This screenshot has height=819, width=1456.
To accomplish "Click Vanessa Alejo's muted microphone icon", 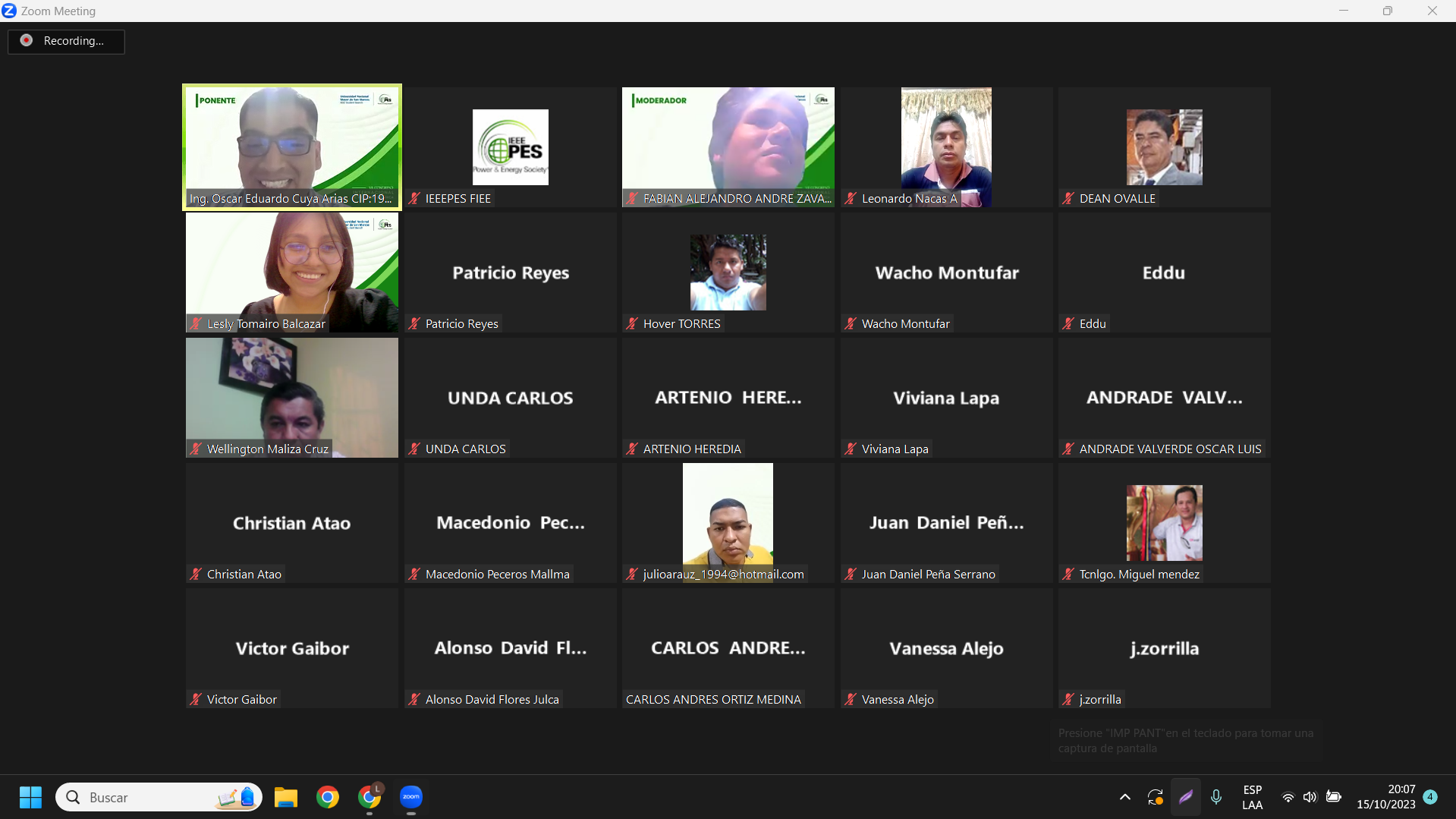I will tap(851, 699).
